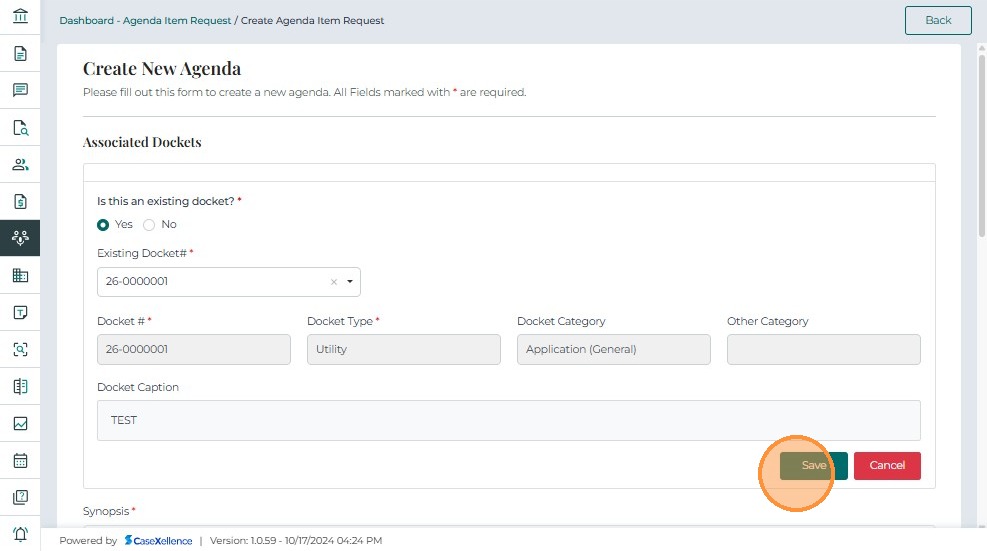
Task: Open the users group sidebar icon
Action: [20, 164]
